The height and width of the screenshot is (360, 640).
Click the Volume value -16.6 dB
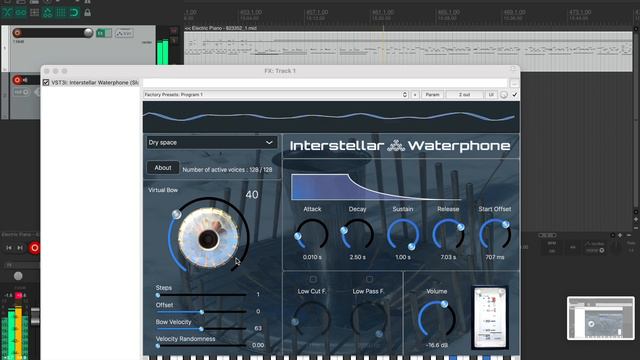coord(436,345)
